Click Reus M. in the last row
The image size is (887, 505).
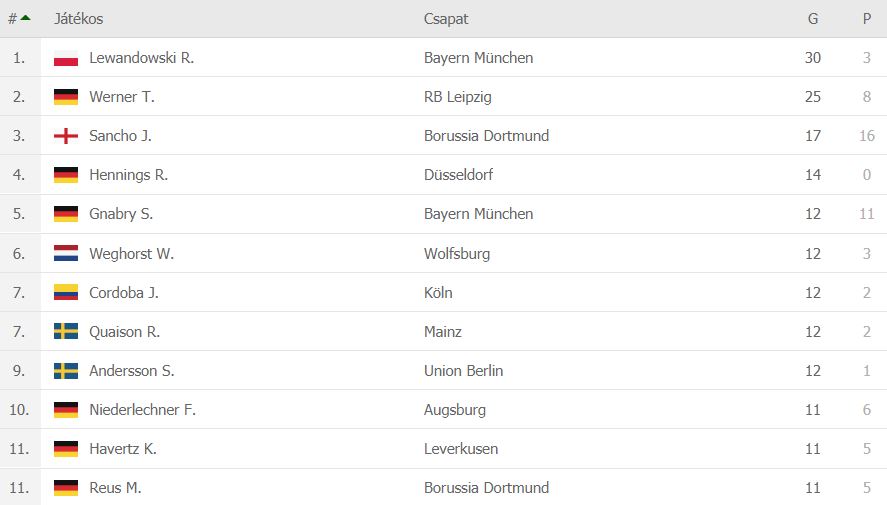[x=115, y=487]
